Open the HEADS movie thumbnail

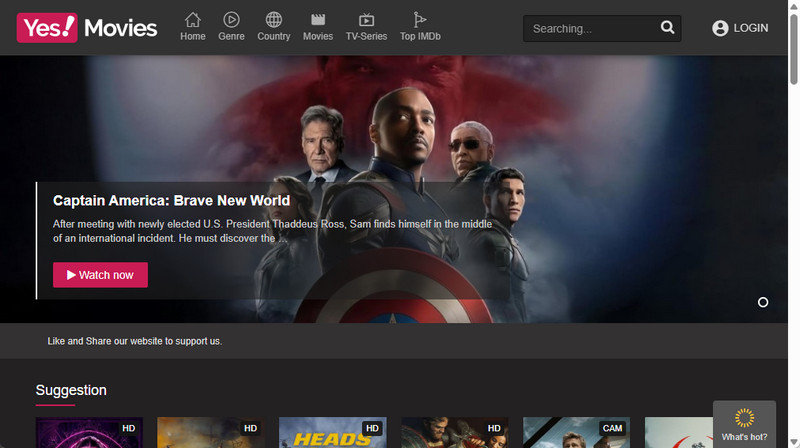[x=333, y=433]
